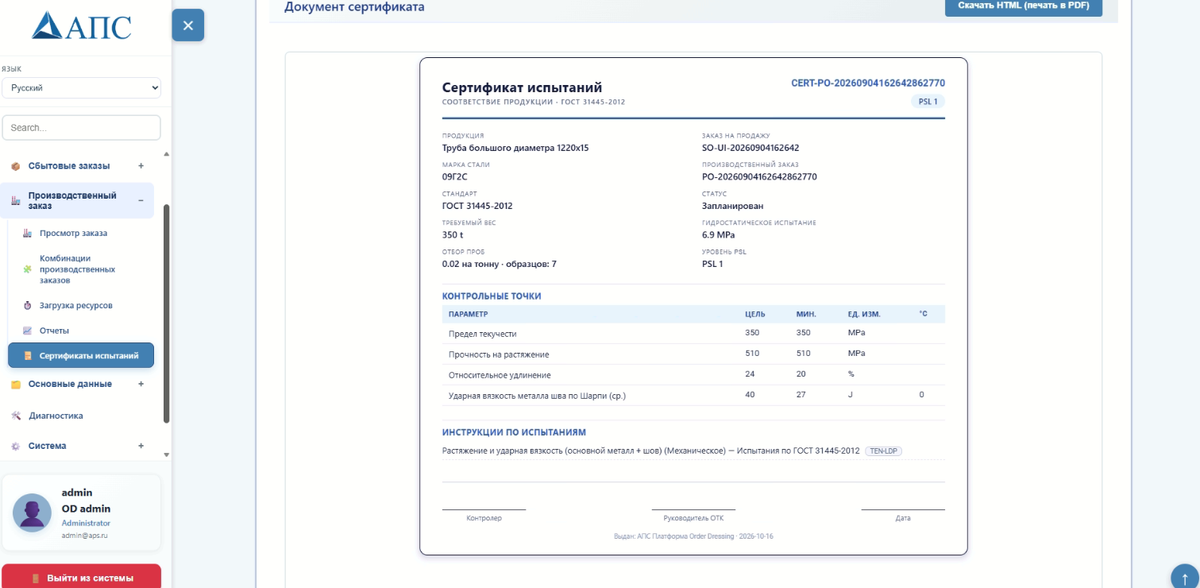This screenshot has width=1200, height=588.
Task: Click the PSL 1 badge in header
Action: (928, 102)
